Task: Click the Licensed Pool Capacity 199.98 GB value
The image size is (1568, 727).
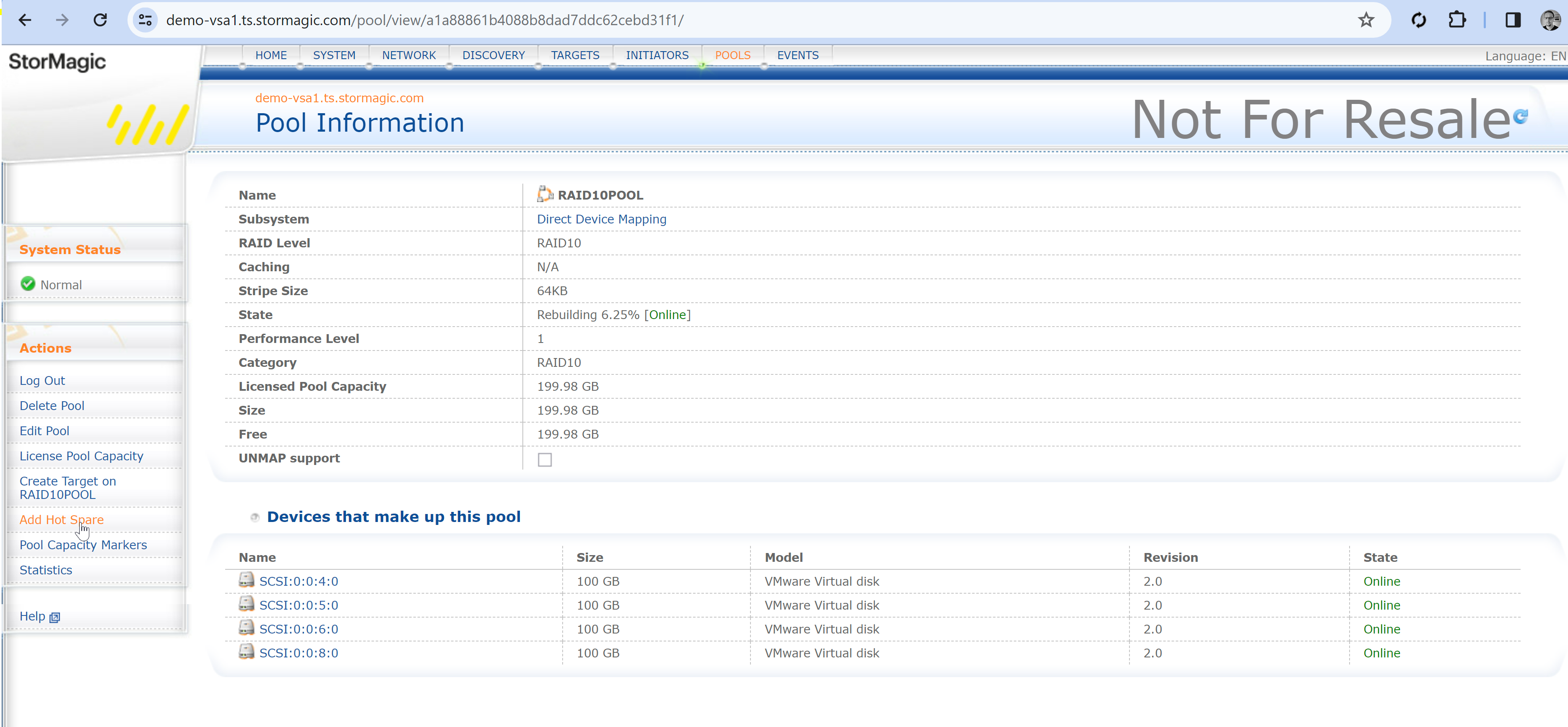Action: pyautogui.click(x=568, y=387)
